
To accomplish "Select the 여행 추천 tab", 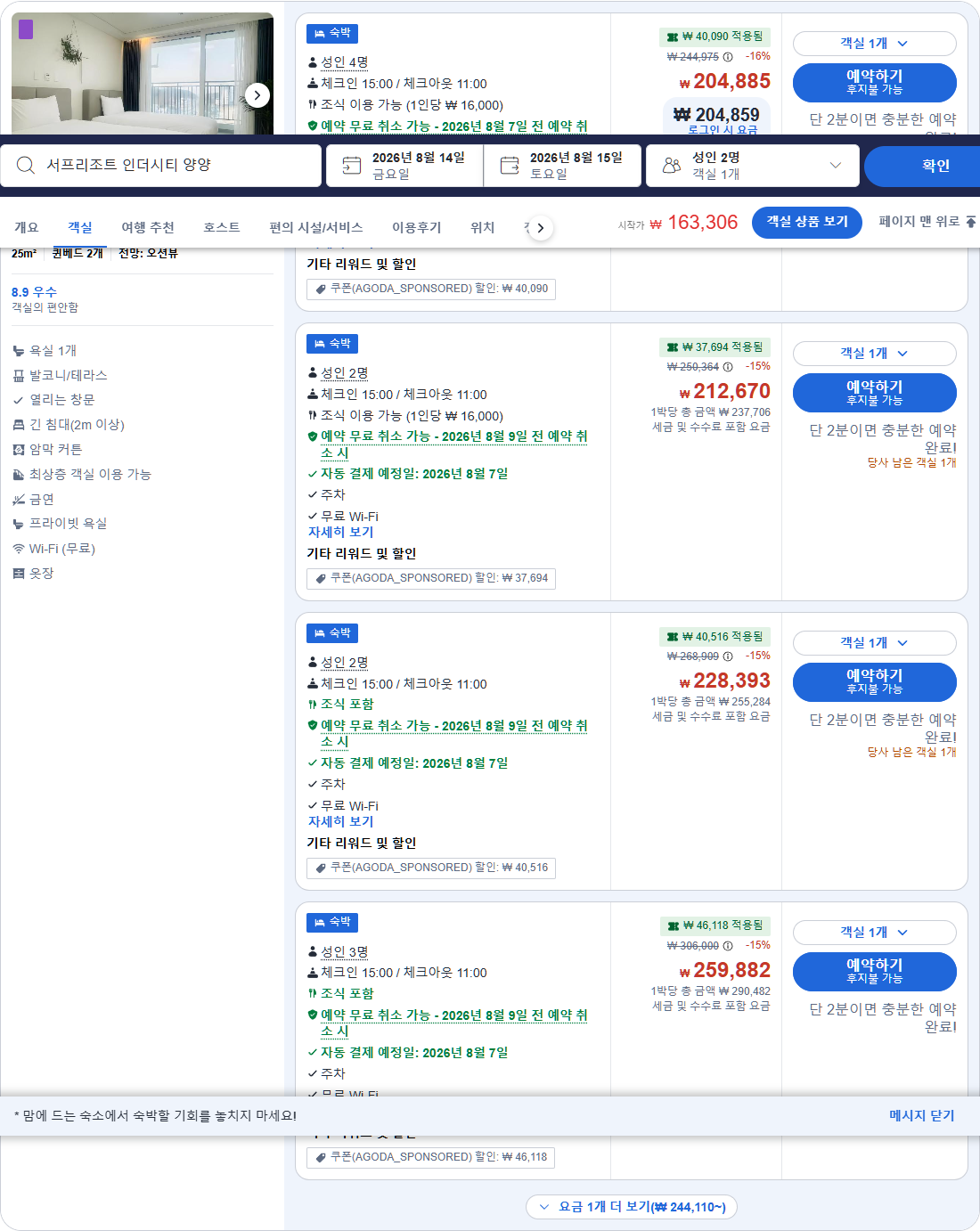I will [x=148, y=227].
